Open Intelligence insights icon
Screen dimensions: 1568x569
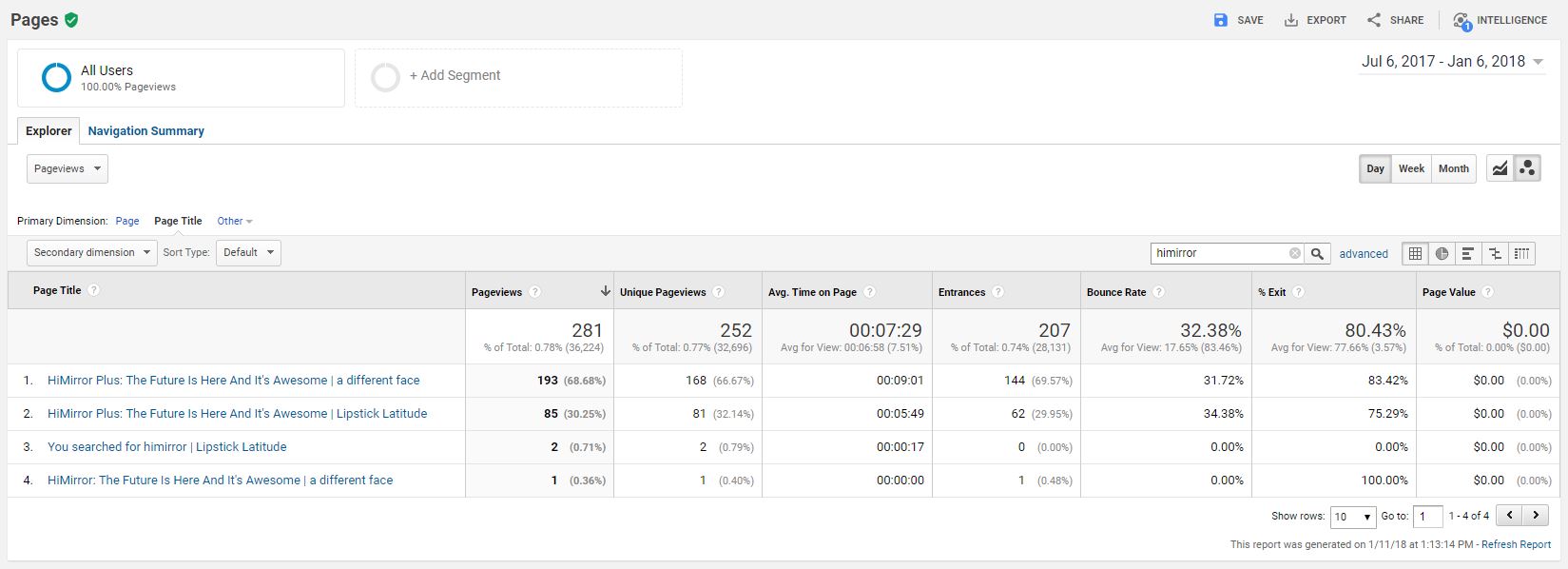pyautogui.click(x=1462, y=21)
